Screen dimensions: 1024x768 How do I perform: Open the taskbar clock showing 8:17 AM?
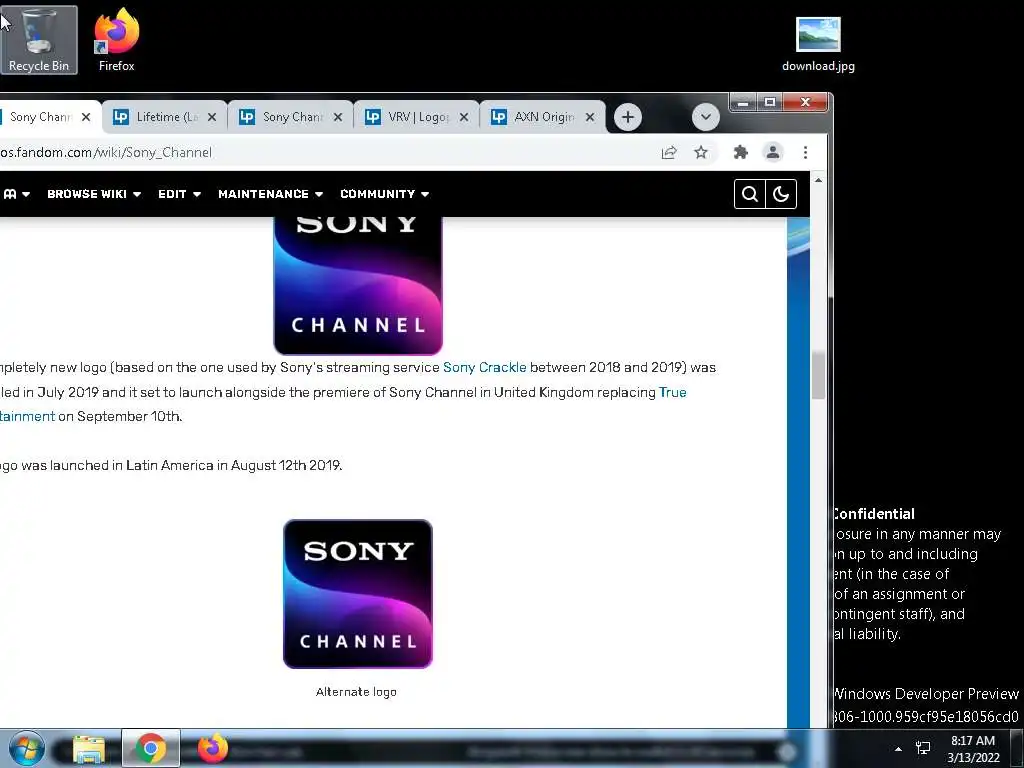(x=973, y=749)
